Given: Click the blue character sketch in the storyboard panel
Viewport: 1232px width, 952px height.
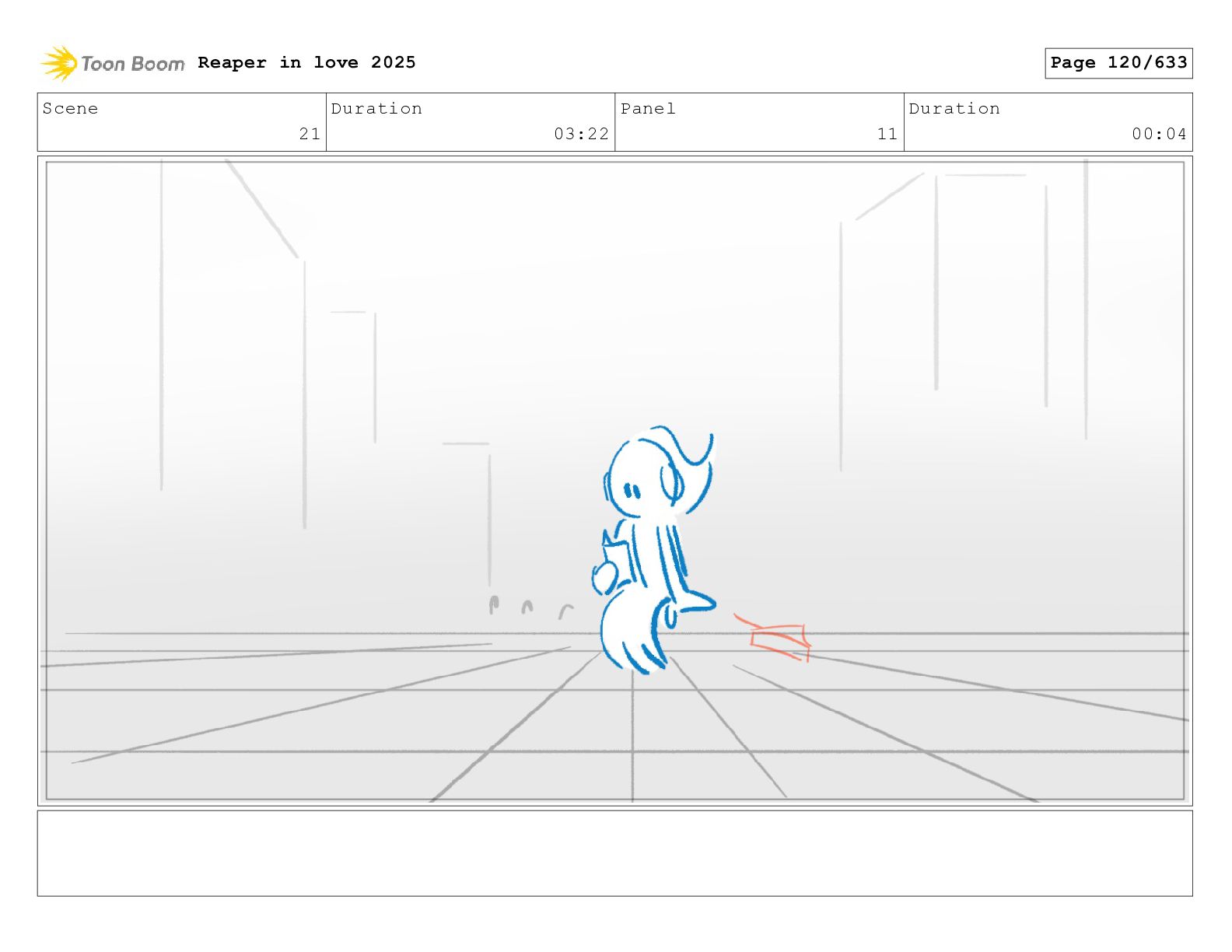Looking at the screenshot, I should pos(653,549).
